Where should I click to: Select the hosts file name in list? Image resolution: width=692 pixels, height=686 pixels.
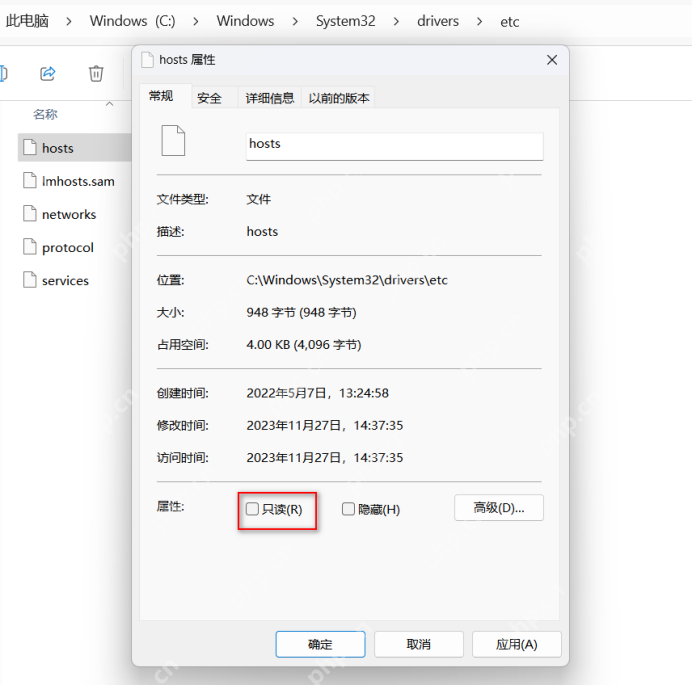pos(58,148)
